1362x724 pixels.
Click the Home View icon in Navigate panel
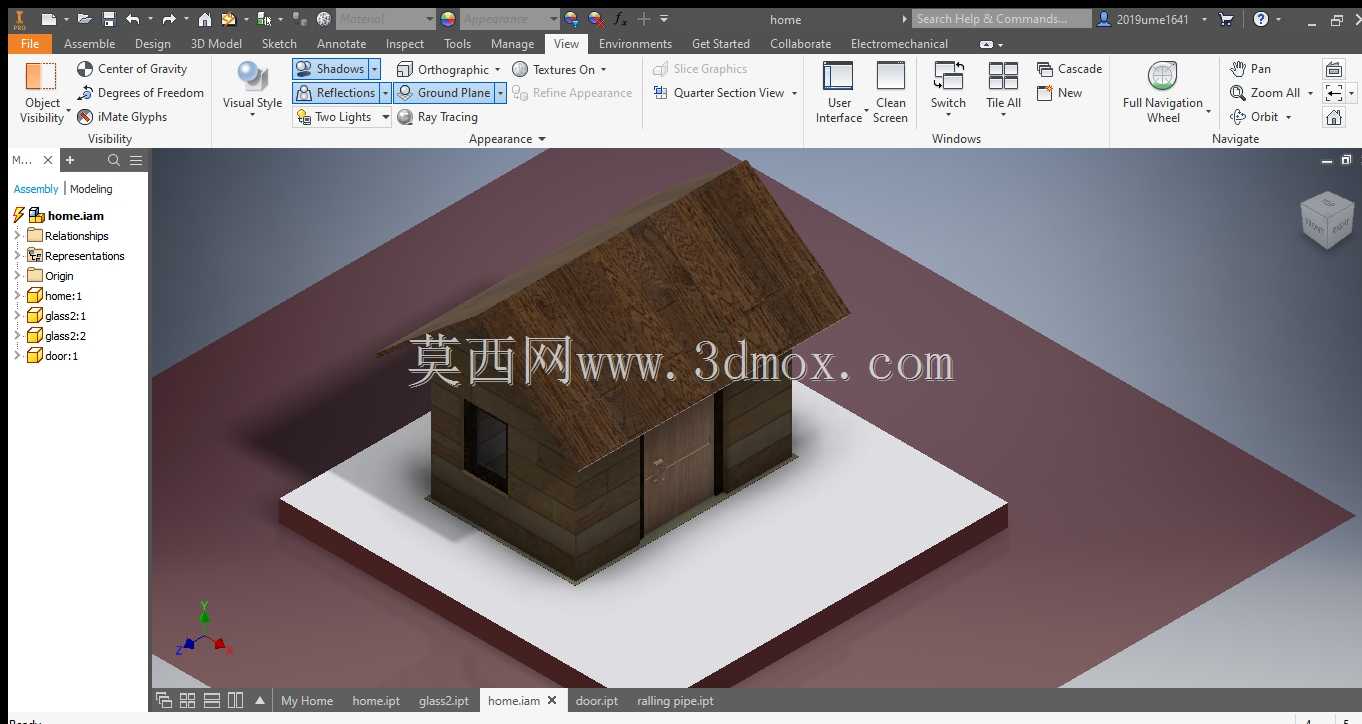tap(1334, 117)
